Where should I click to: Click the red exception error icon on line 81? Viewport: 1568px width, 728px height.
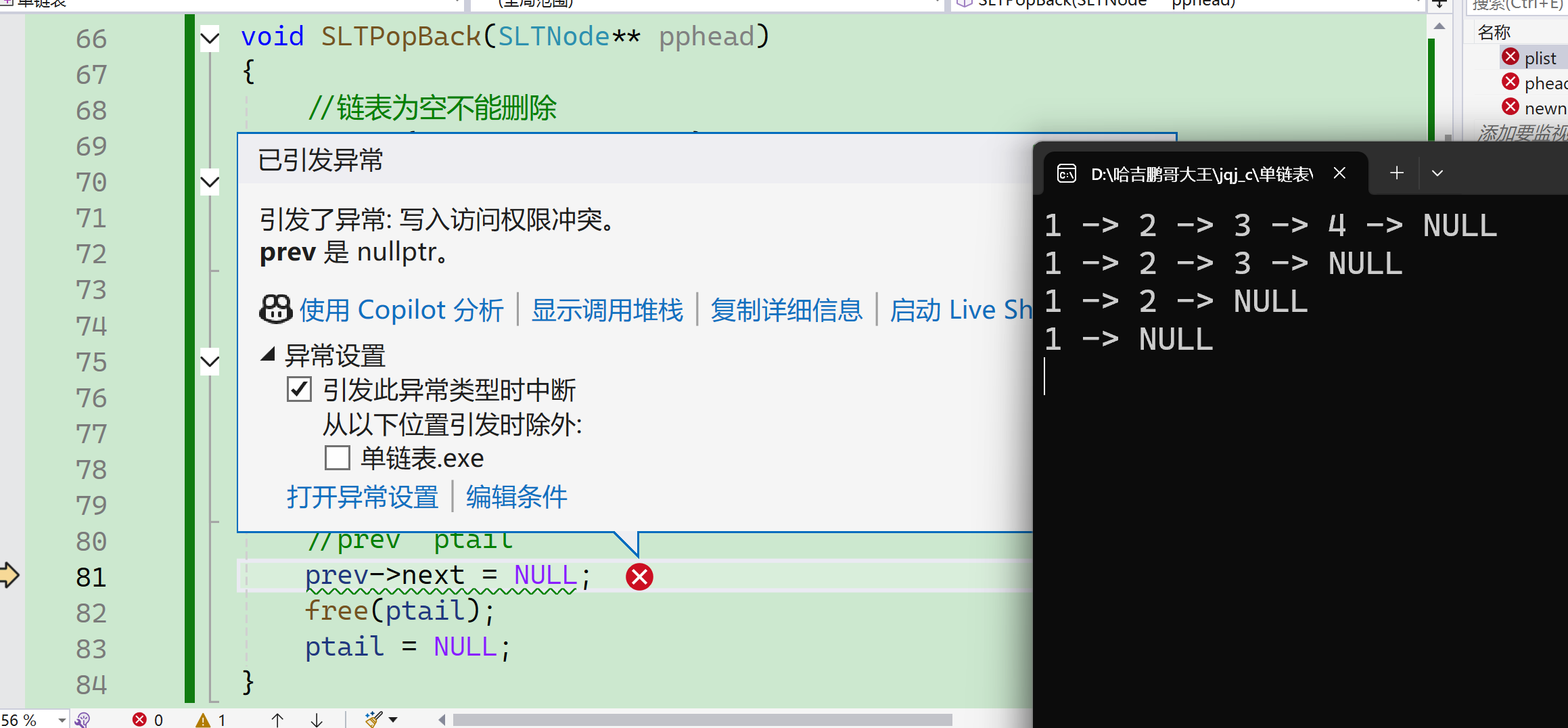639,576
